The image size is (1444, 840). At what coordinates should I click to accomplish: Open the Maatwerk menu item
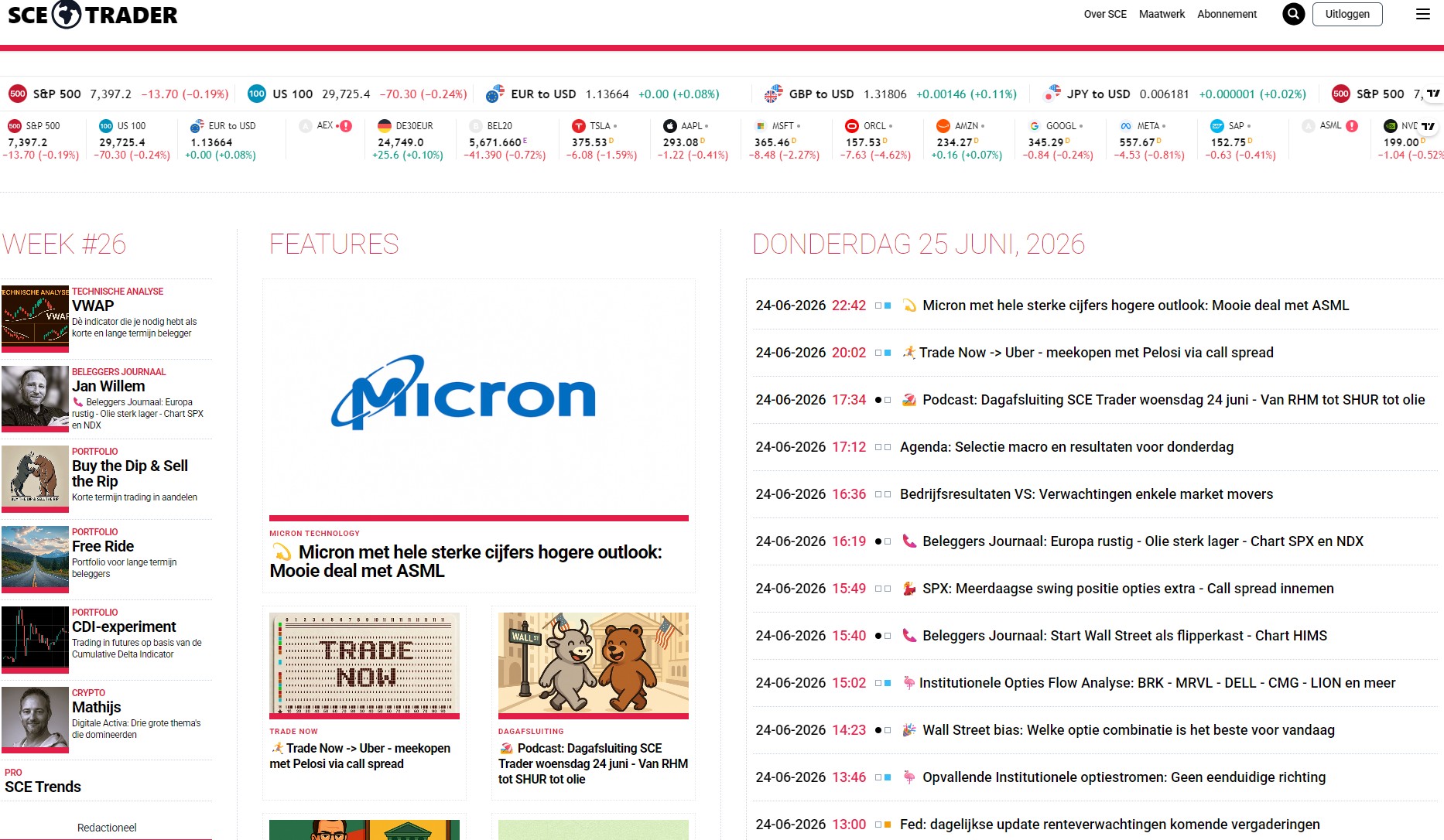[1162, 14]
